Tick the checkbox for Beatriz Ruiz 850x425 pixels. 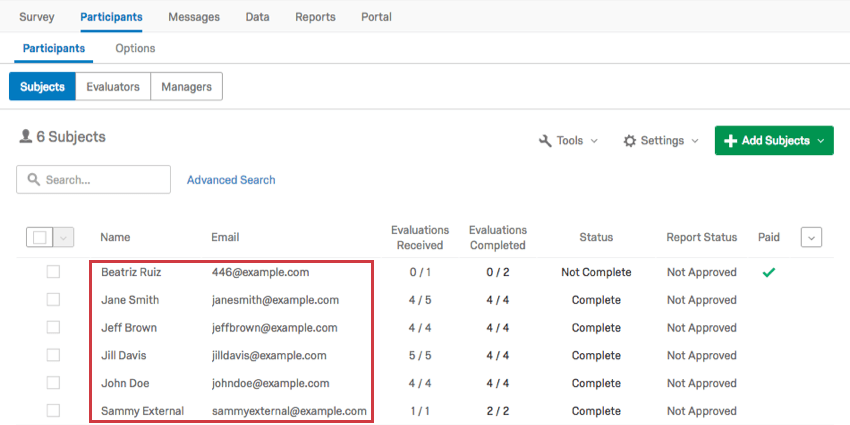[53, 272]
